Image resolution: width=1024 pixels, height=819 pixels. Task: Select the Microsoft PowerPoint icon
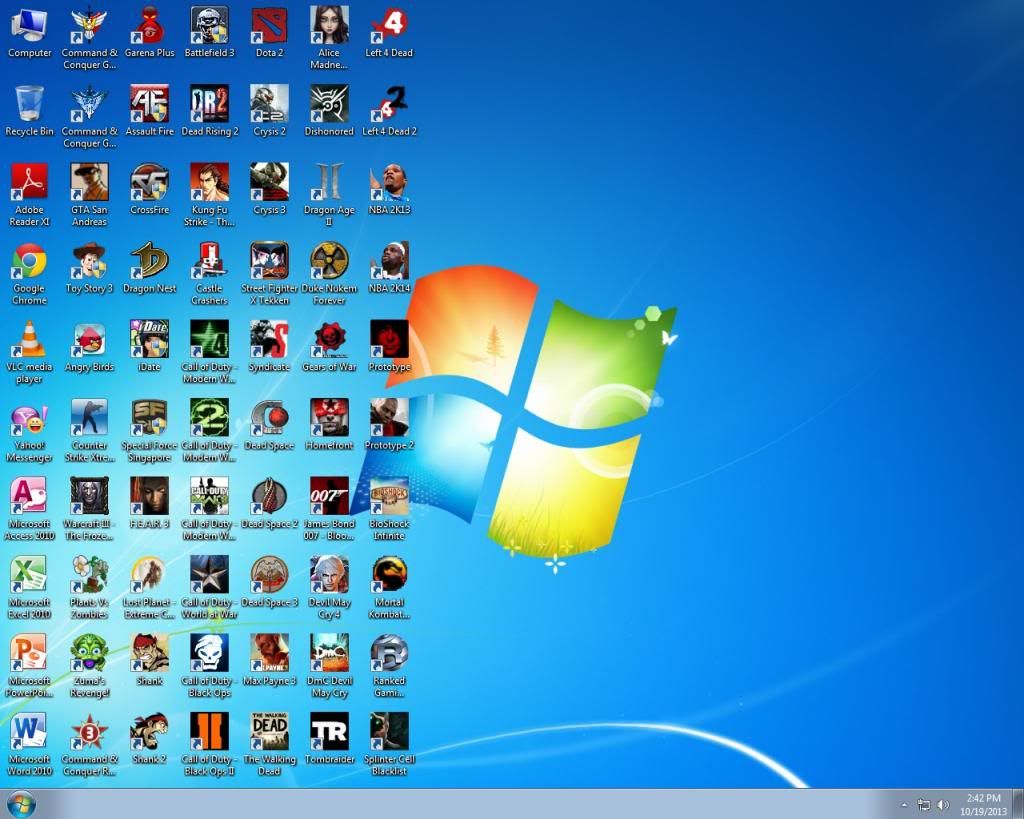[29, 666]
